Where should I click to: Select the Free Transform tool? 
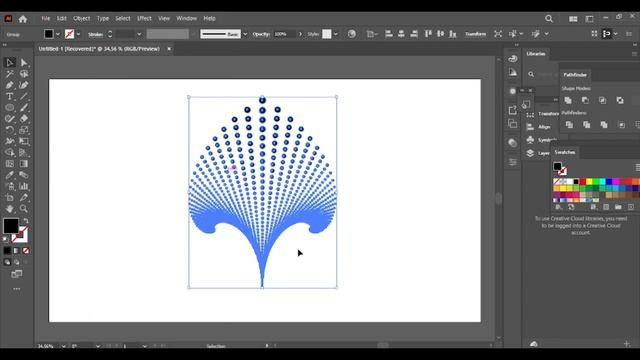[24, 141]
